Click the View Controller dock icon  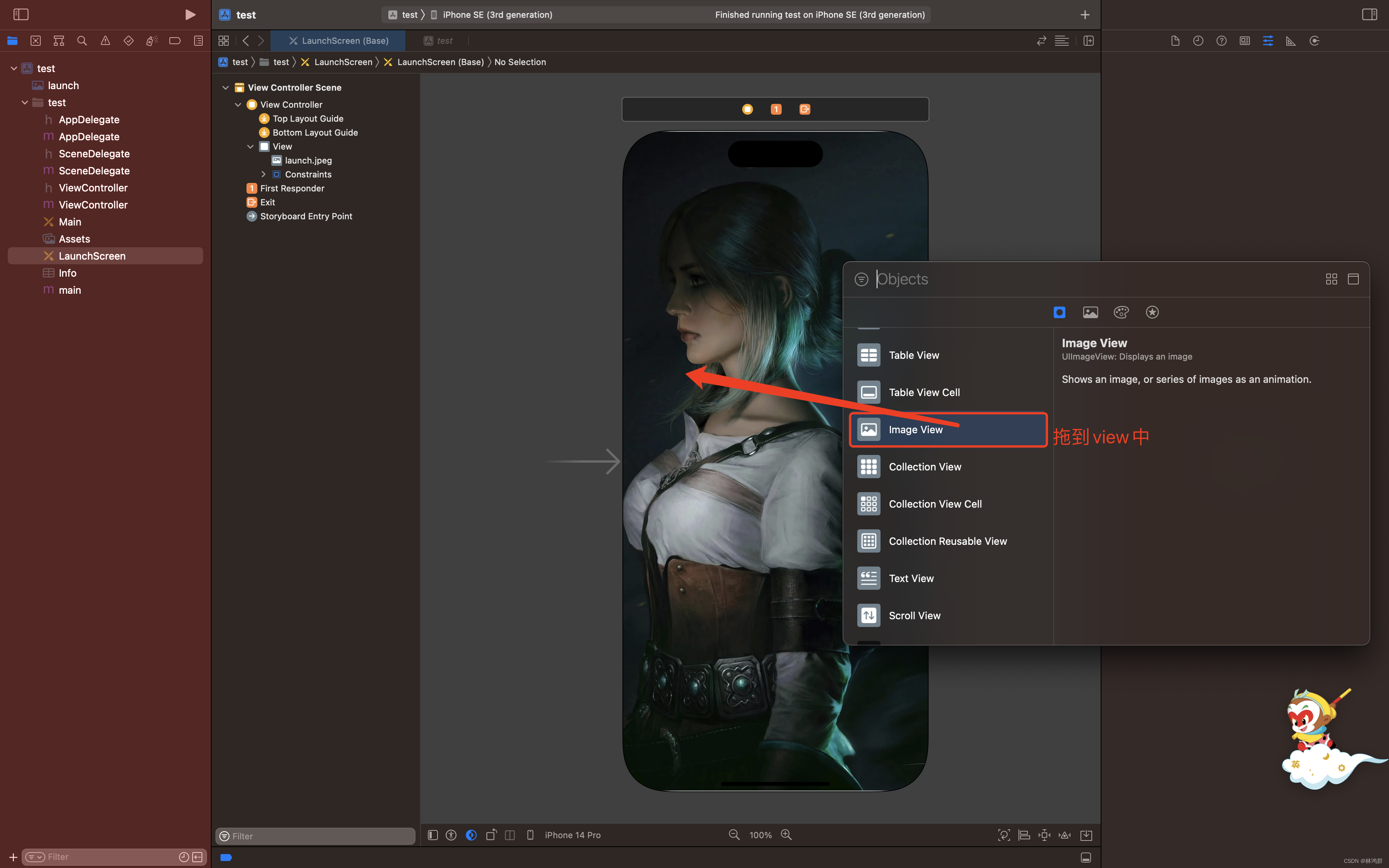pos(747,109)
